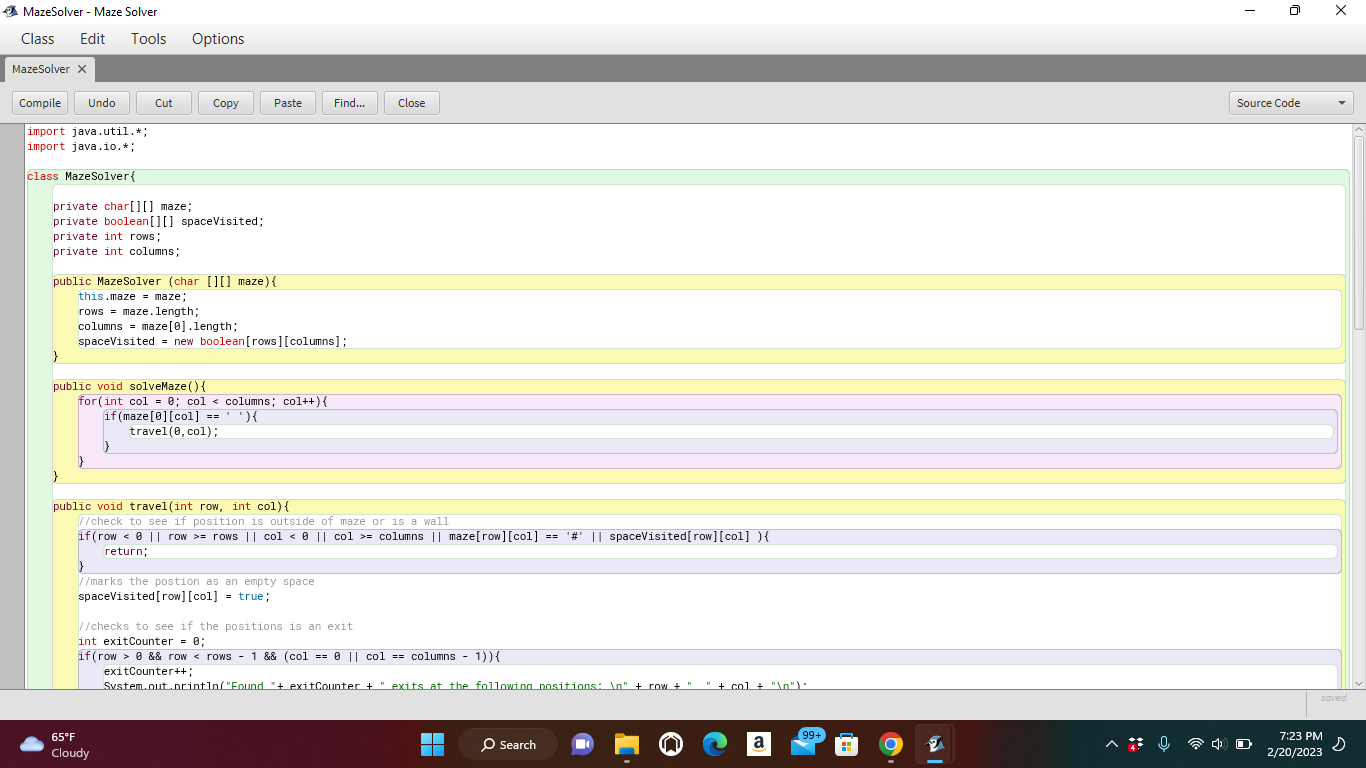Open the Tools menu

coord(148,39)
